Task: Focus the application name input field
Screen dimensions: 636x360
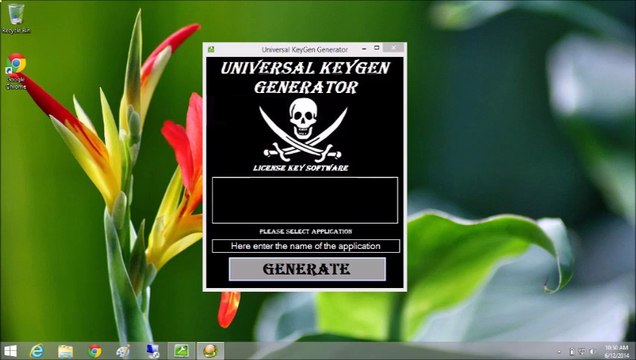Action: (305, 246)
